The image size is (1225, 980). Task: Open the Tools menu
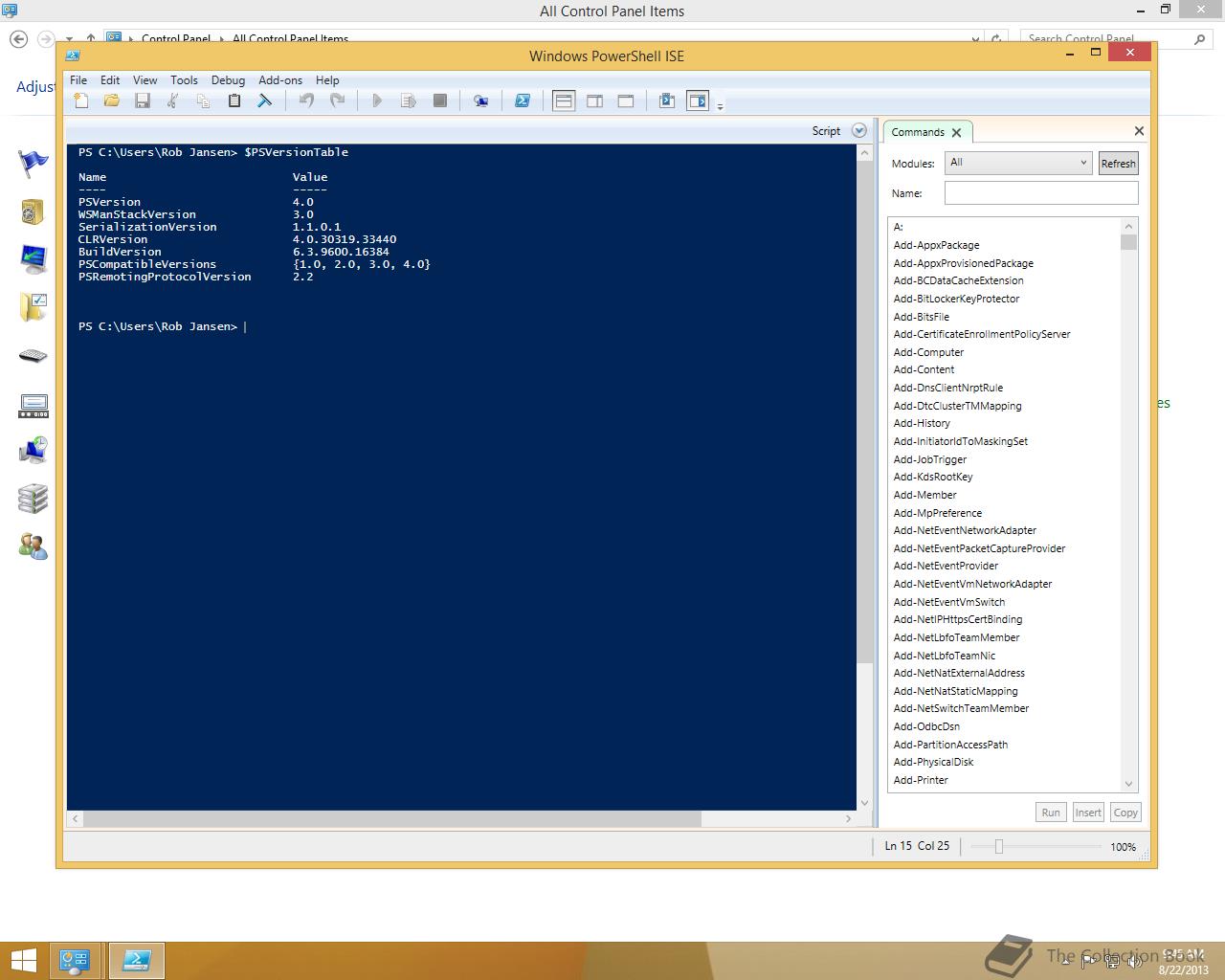tap(184, 80)
